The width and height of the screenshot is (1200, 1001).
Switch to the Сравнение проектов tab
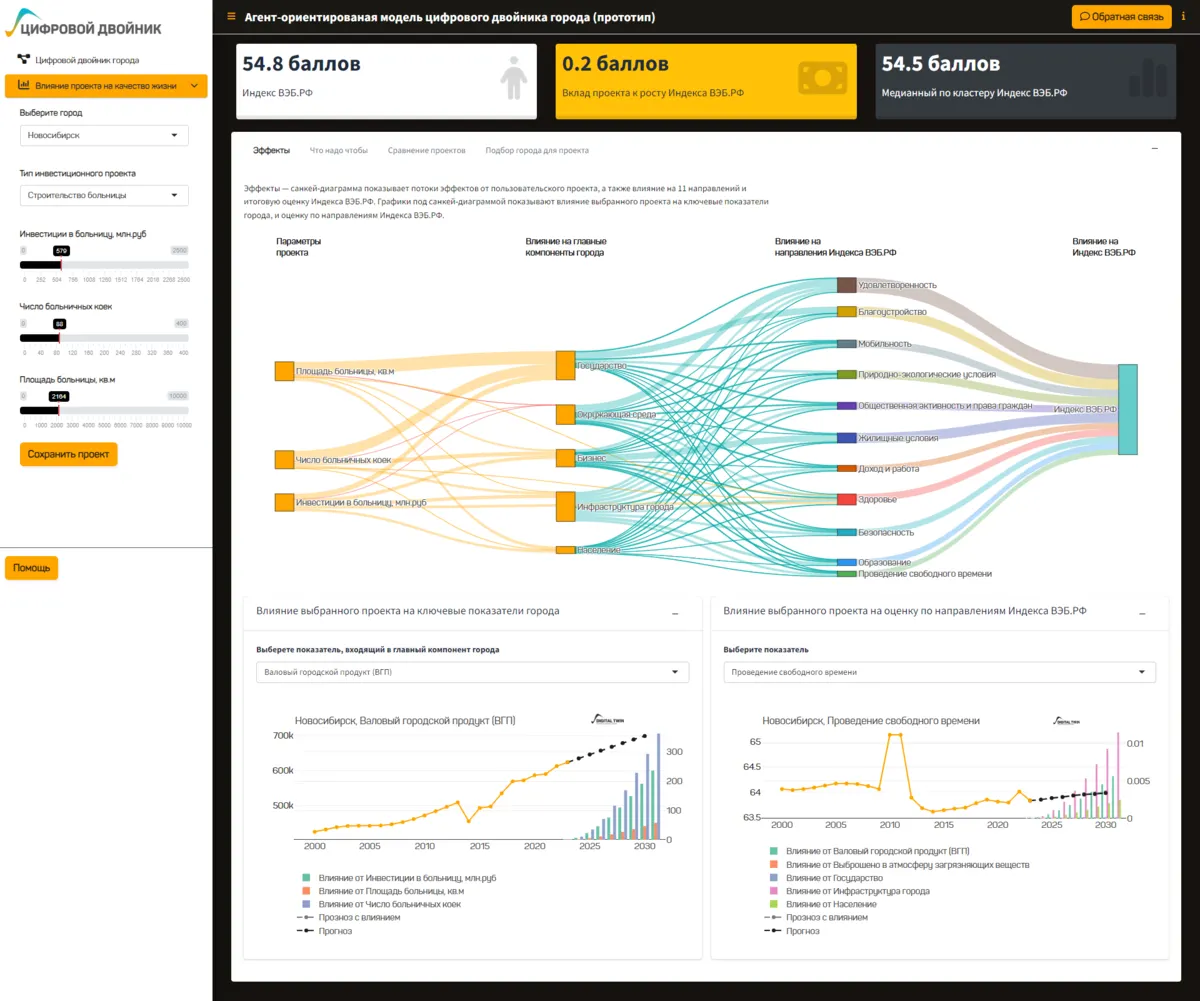coord(427,150)
